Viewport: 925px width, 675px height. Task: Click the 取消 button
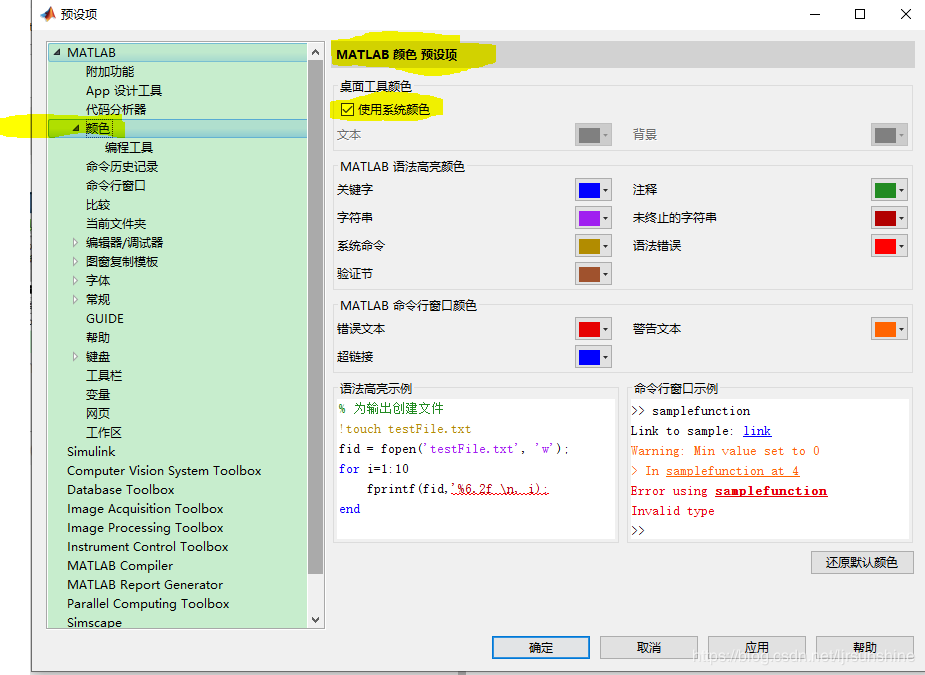[649, 647]
